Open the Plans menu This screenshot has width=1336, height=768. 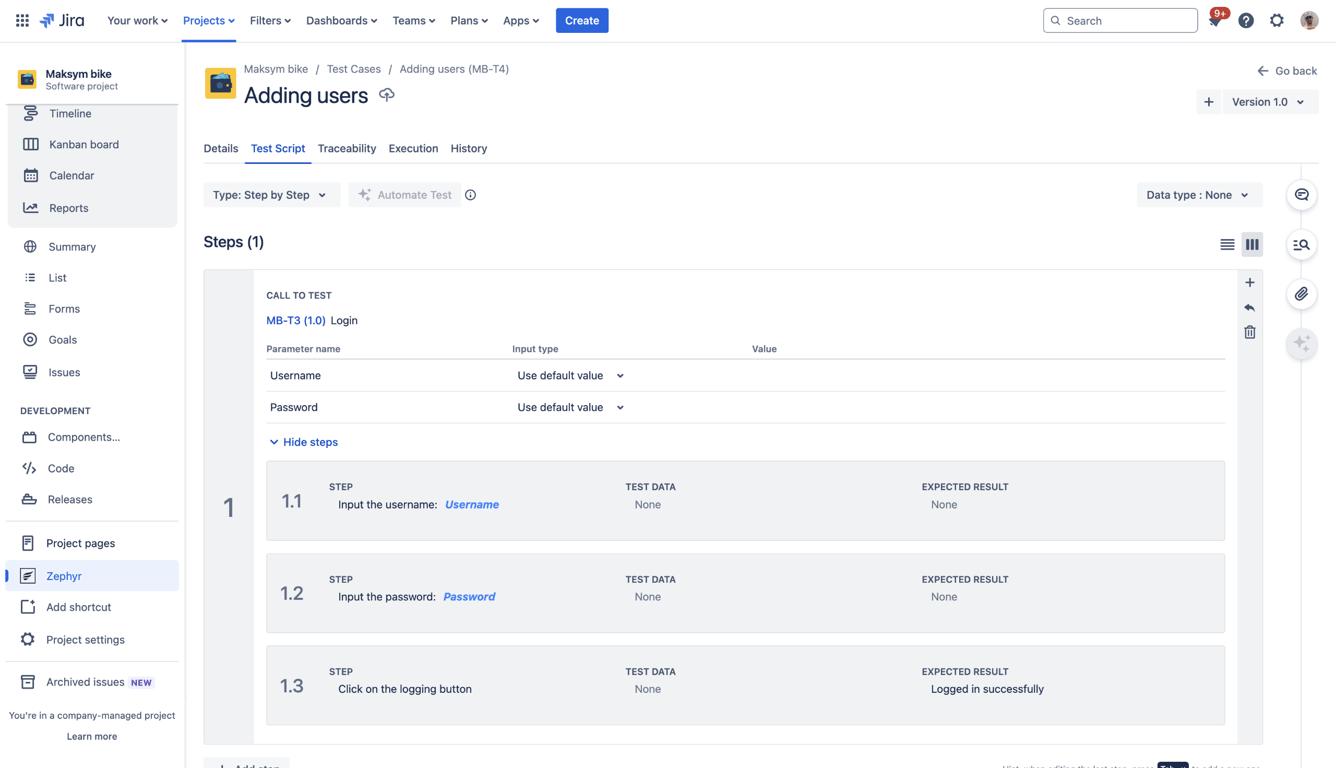[x=469, y=20]
